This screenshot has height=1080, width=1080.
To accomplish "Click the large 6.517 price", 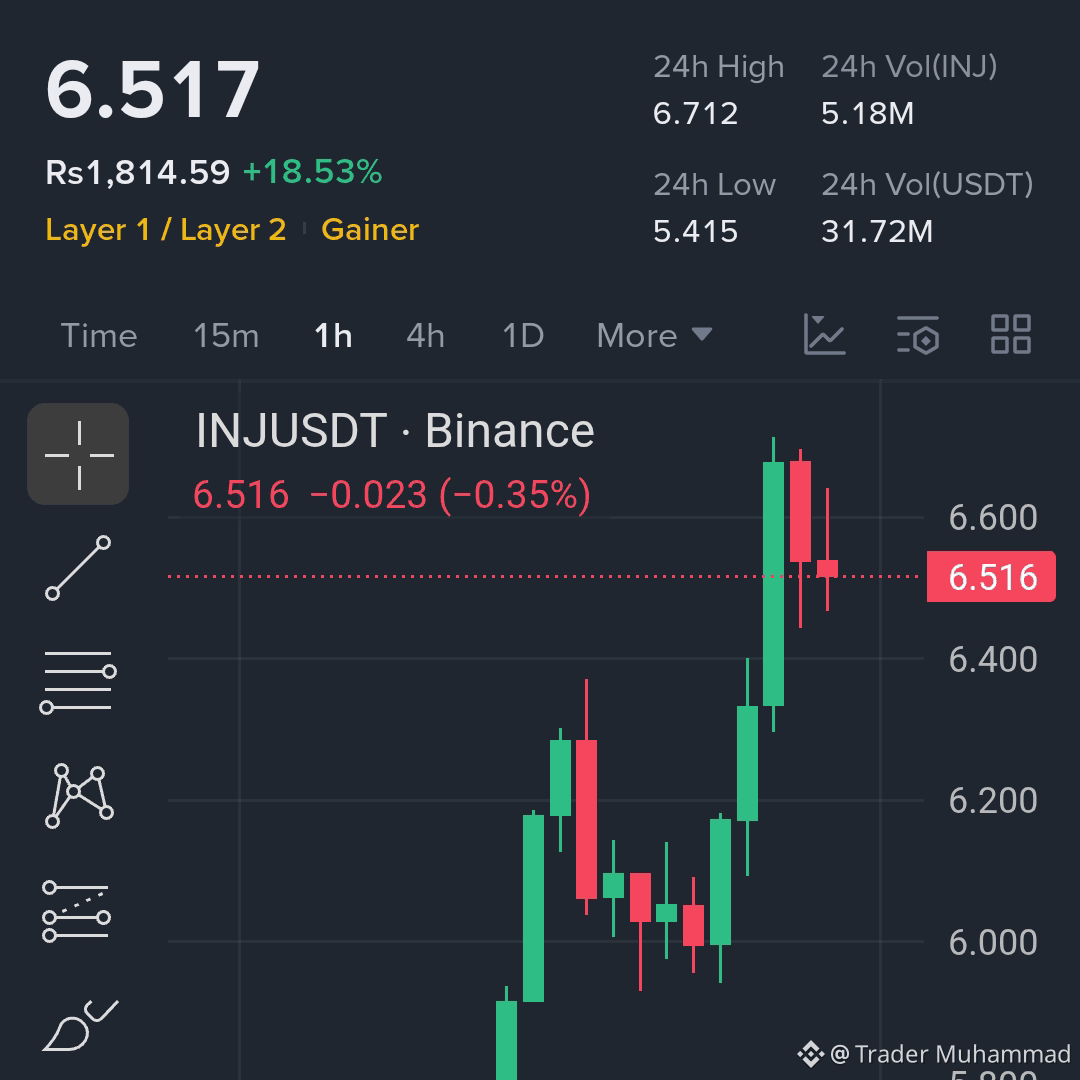I will point(152,90).
